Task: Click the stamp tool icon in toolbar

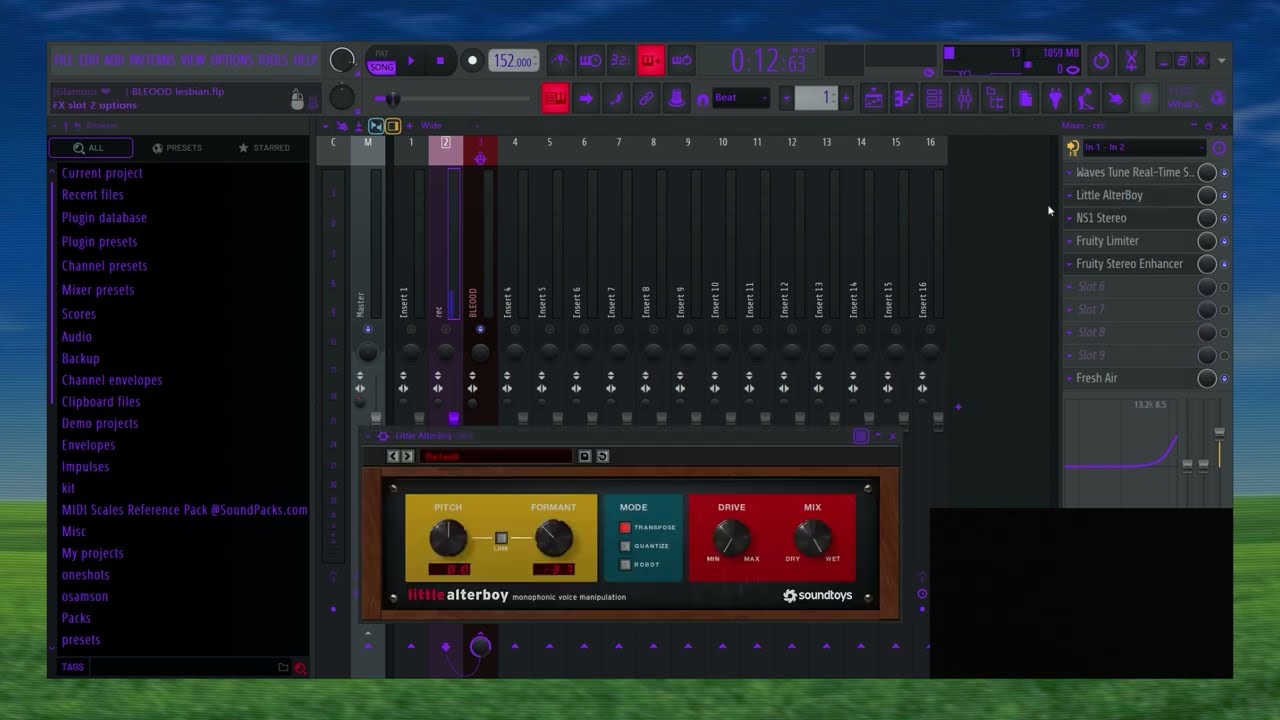Action: [x=676, y=98]
